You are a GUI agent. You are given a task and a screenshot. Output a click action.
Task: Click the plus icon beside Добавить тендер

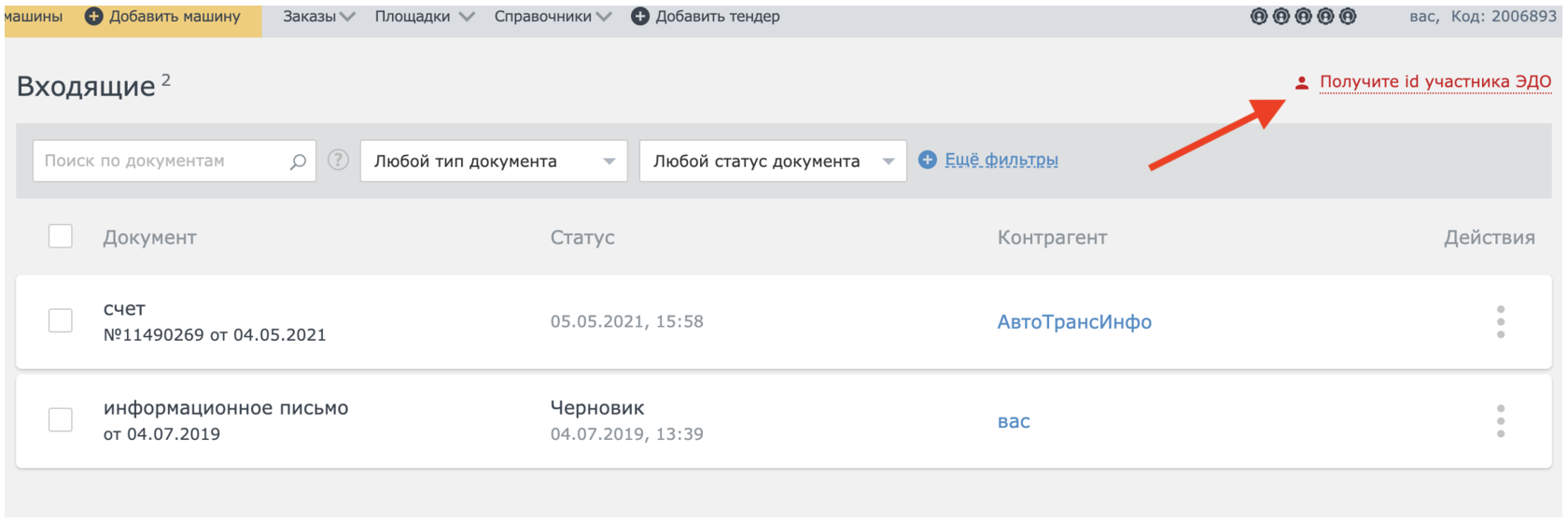point(640,17)
